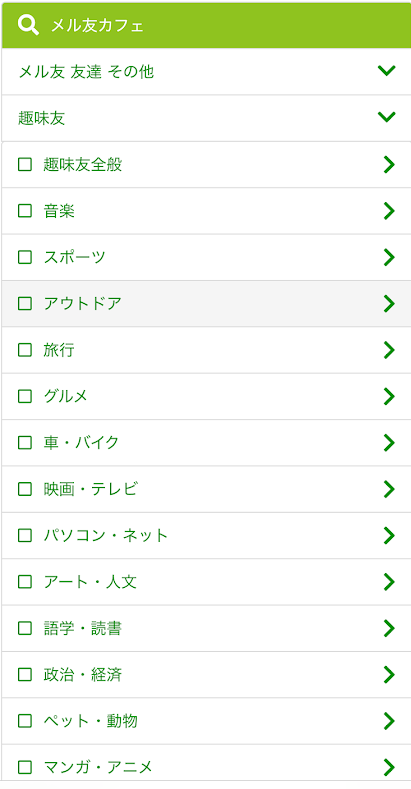This screenshot has width=411, height=789.
Task: Expand the アート・人文 row arrow
Action: coord(388,582)
